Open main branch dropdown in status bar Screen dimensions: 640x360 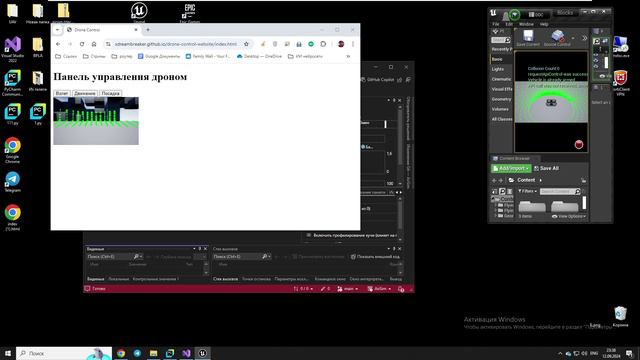coord(348,289)
